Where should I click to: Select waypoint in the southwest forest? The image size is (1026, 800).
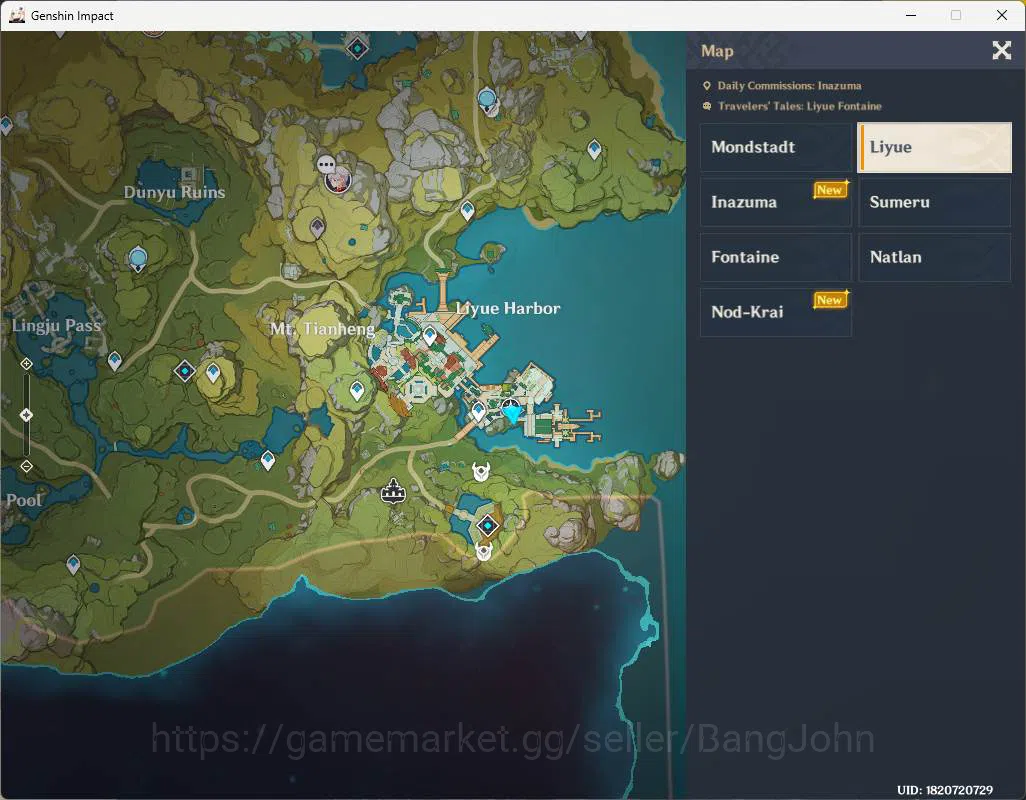(73, 564)
